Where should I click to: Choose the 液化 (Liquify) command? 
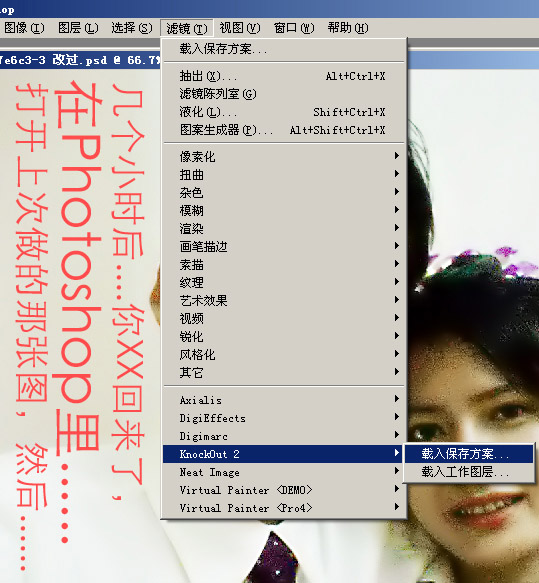click(x=284, y=112)
